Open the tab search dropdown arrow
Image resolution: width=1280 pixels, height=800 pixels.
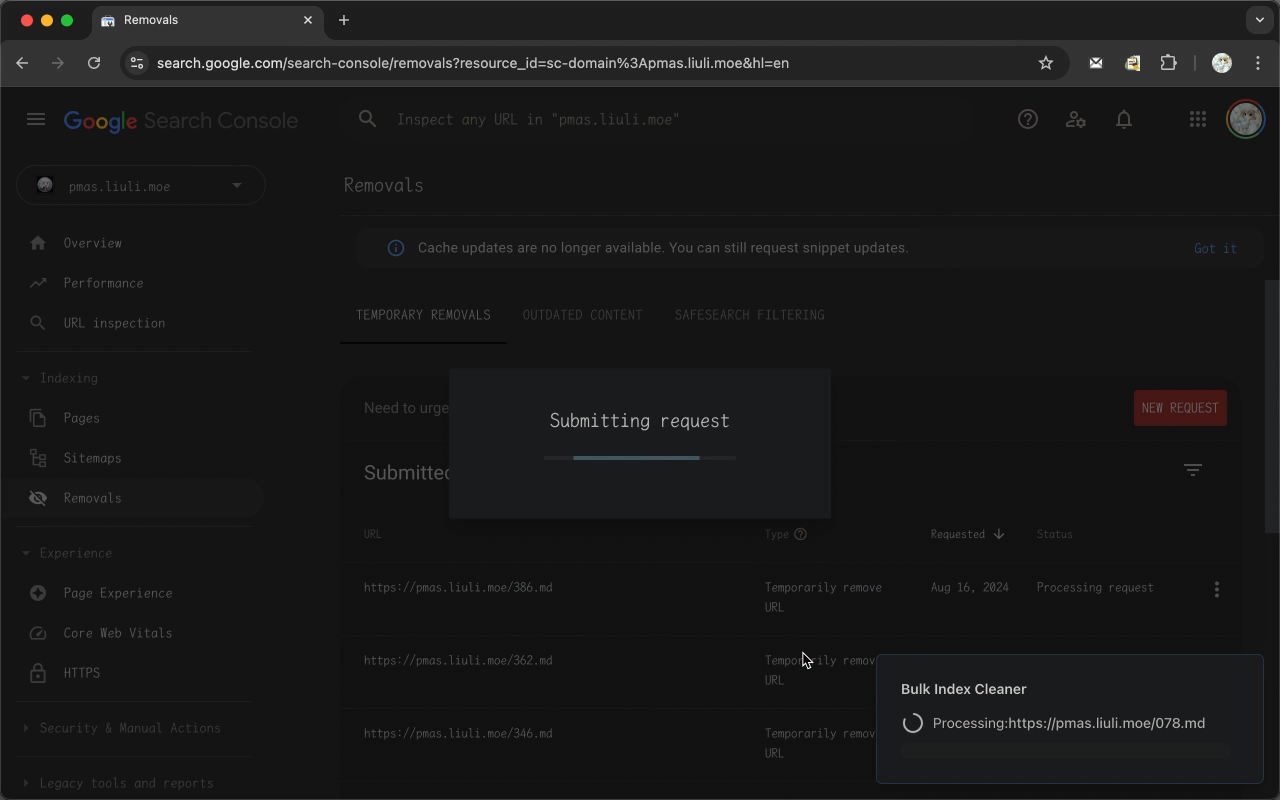(1260, 20)
